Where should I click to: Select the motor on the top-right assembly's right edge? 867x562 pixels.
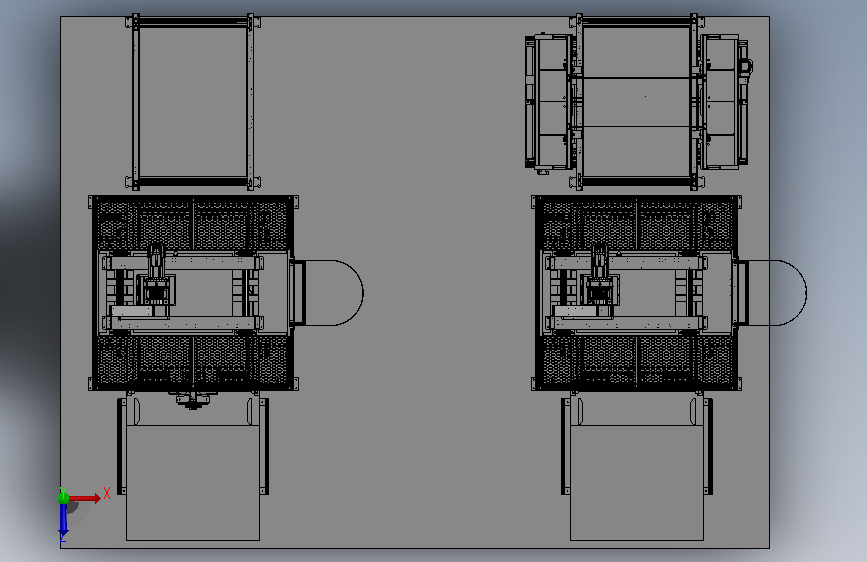point(745,65)
